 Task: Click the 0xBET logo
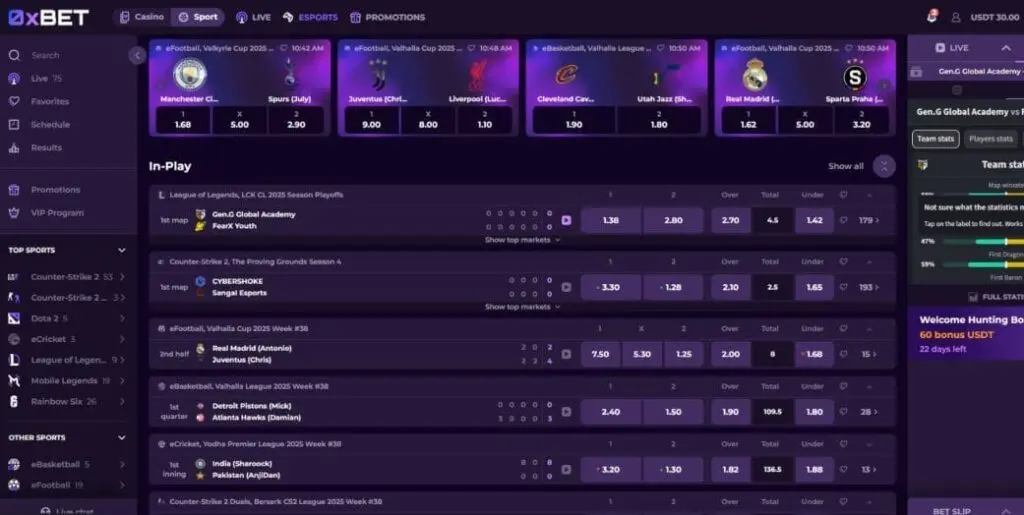click(49, 18)
